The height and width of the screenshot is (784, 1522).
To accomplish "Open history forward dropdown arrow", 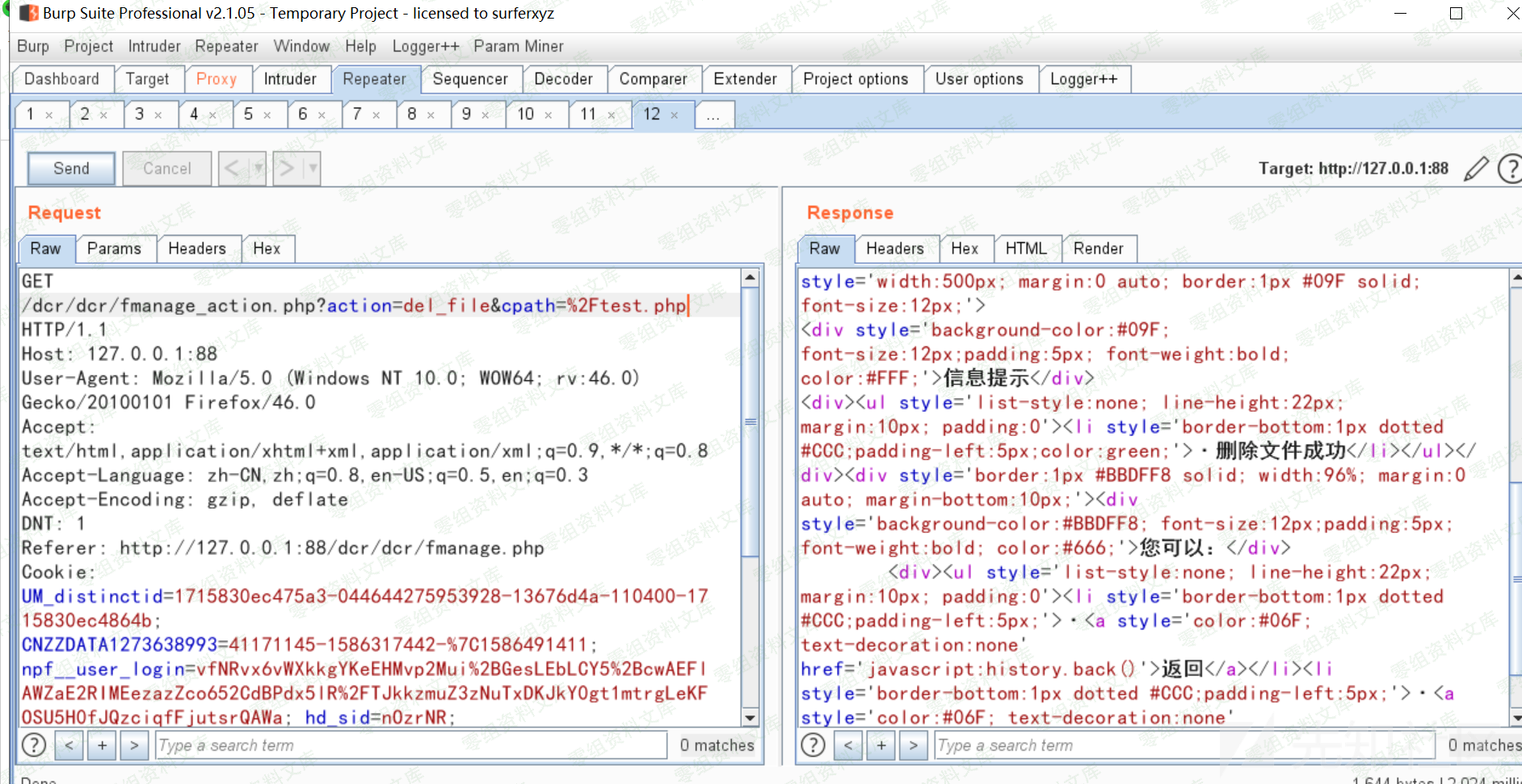I will pyautogui.click(x=313, y=169).
